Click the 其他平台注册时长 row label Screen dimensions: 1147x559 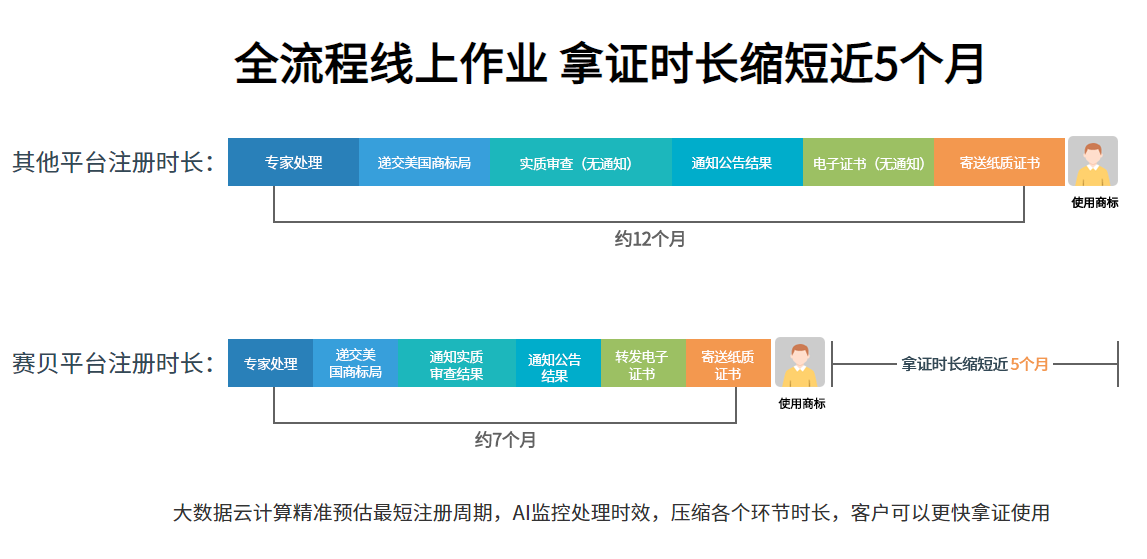click(x=113, y=162)
